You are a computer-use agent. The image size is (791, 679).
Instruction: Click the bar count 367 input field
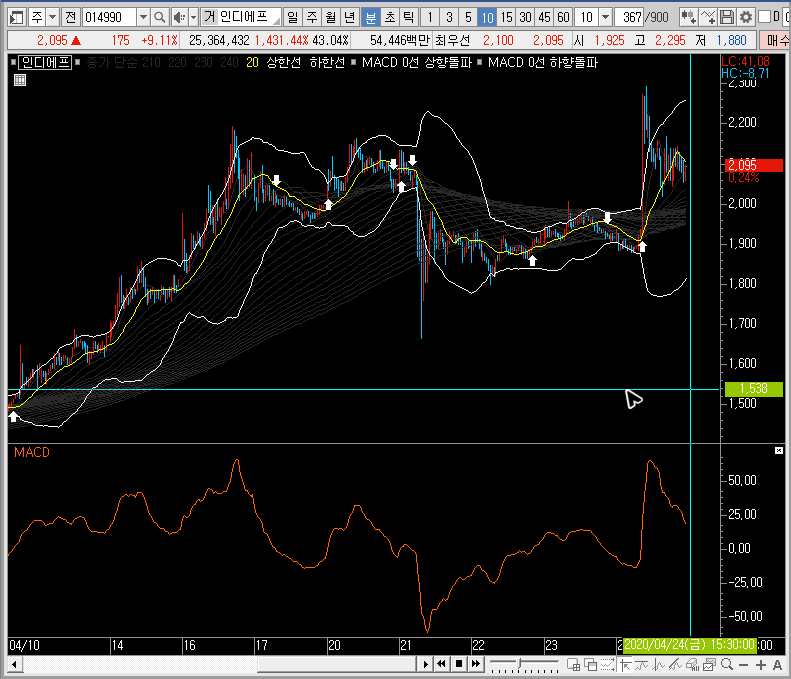(x=629, y=18)
